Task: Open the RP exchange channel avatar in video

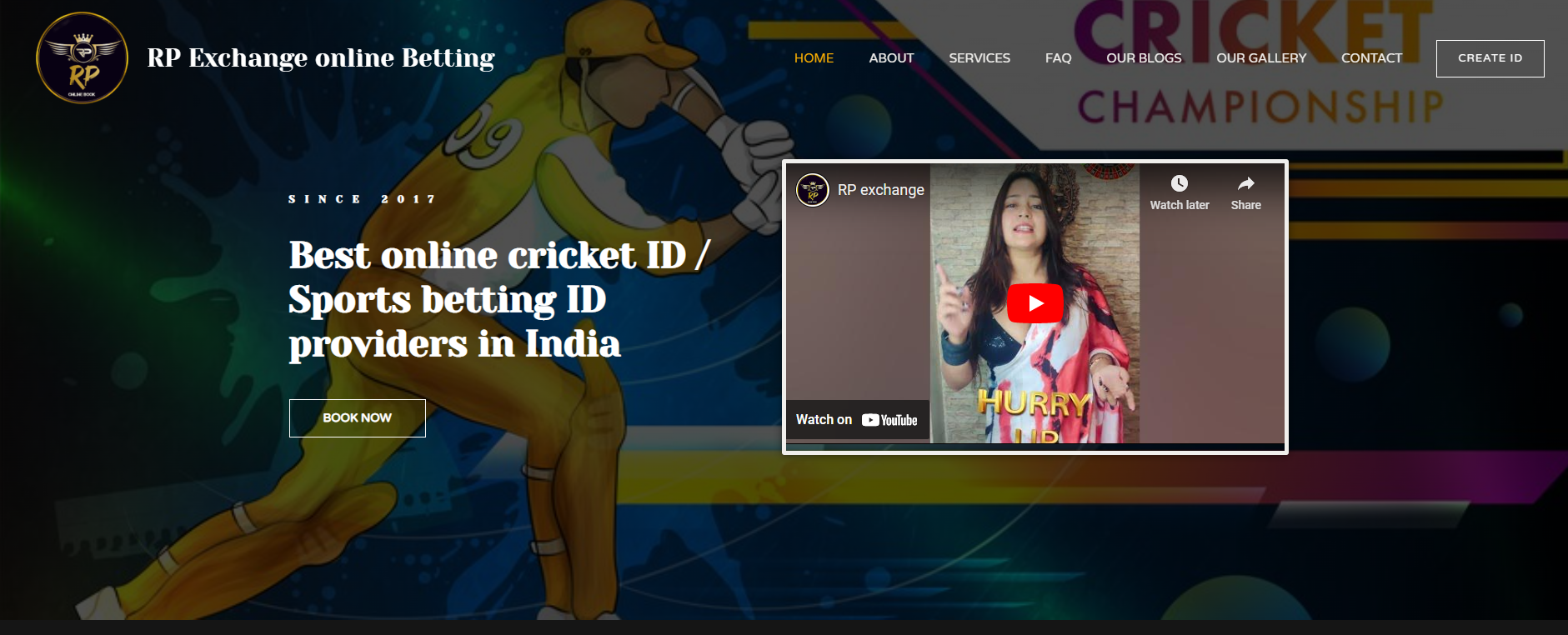Action: [812, 190]
